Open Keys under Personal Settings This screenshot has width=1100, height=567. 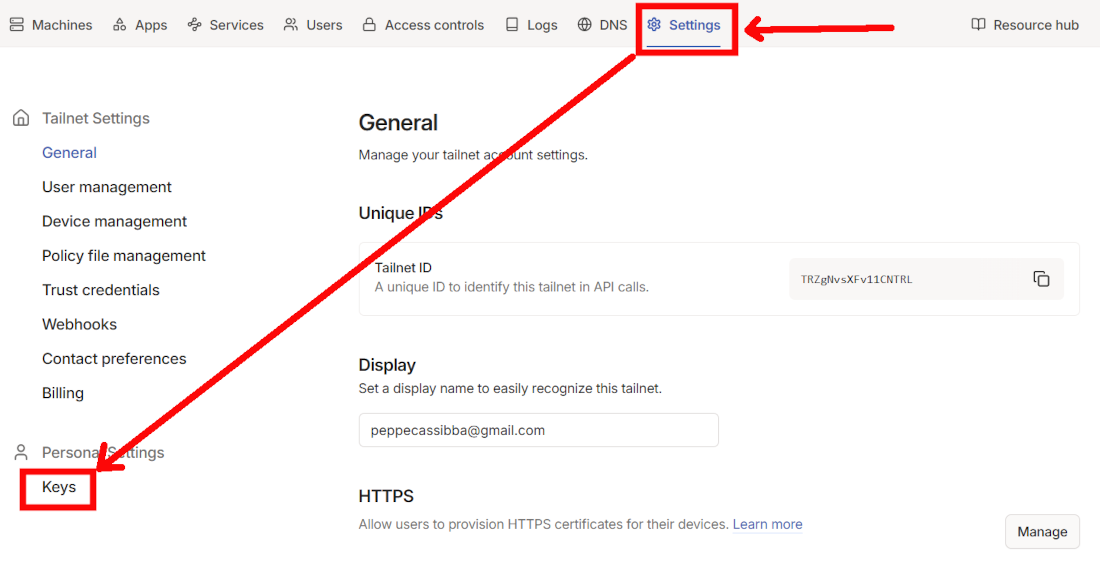59,487
